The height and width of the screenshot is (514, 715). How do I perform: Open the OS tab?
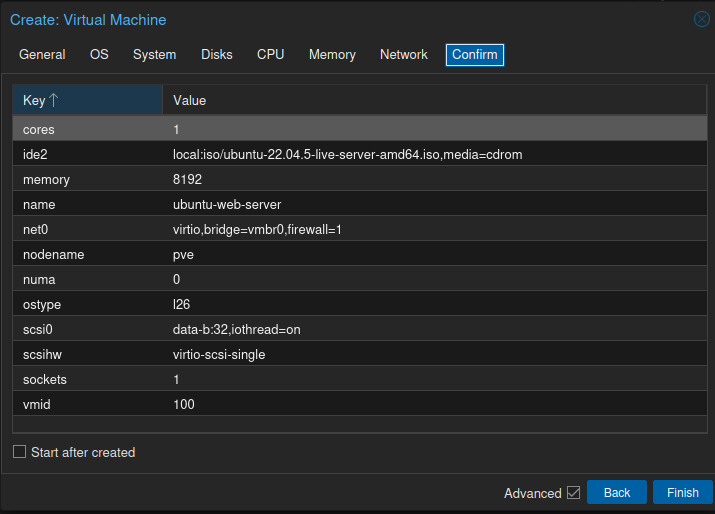pos(99,55)
